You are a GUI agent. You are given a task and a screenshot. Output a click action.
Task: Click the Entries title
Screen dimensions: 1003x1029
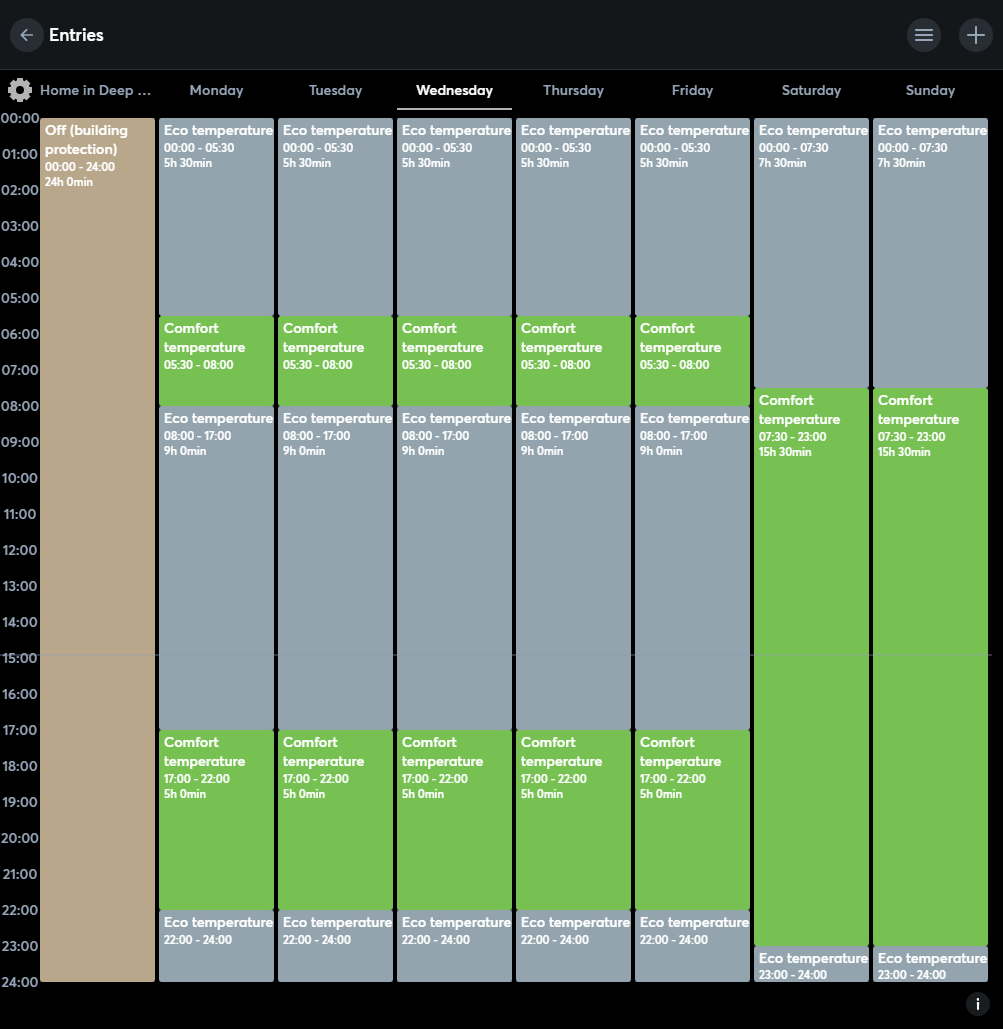click(x=77, y=34)
